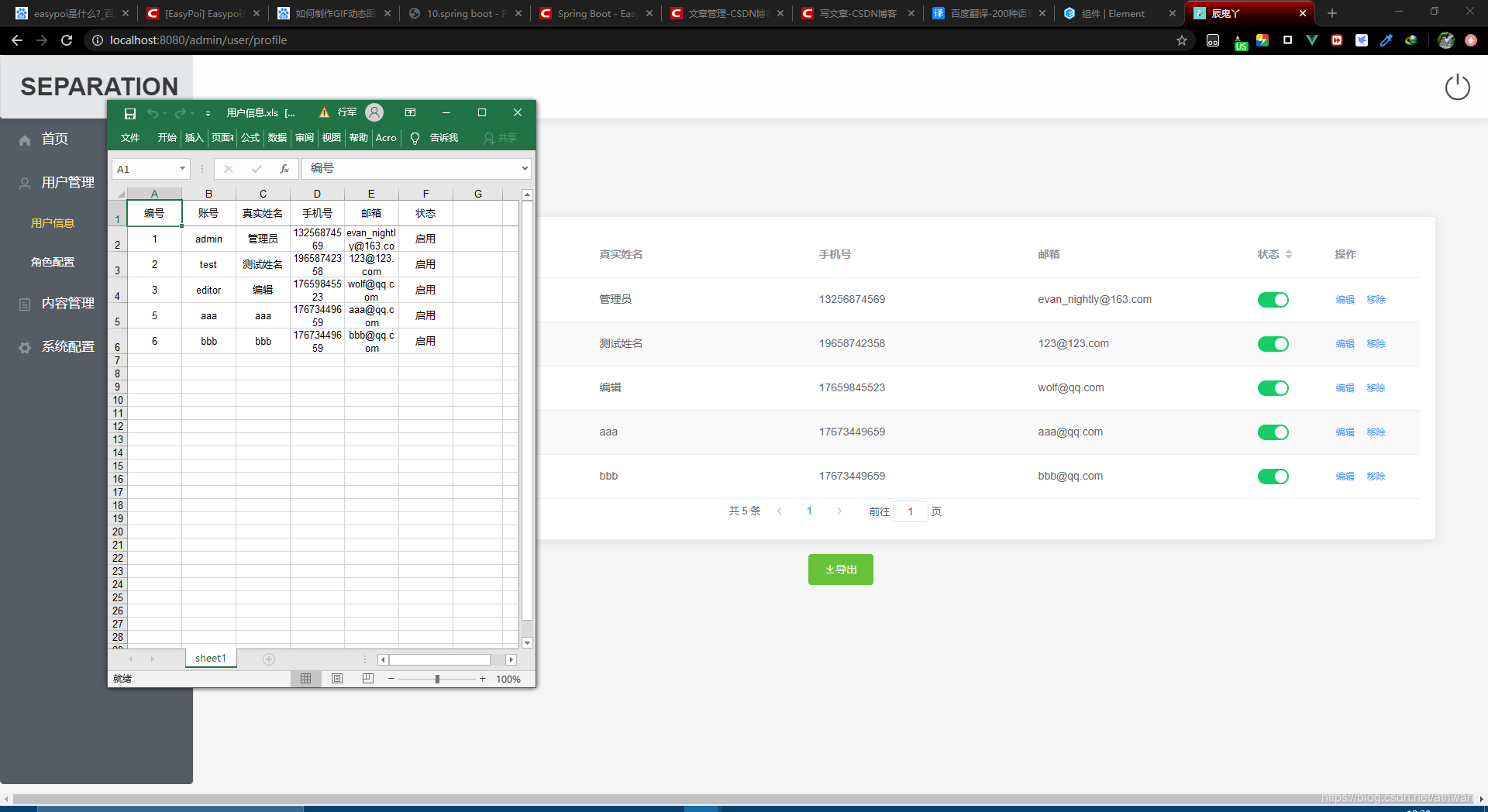Add a new sheet with the plus icon

(x=269, y=659)
